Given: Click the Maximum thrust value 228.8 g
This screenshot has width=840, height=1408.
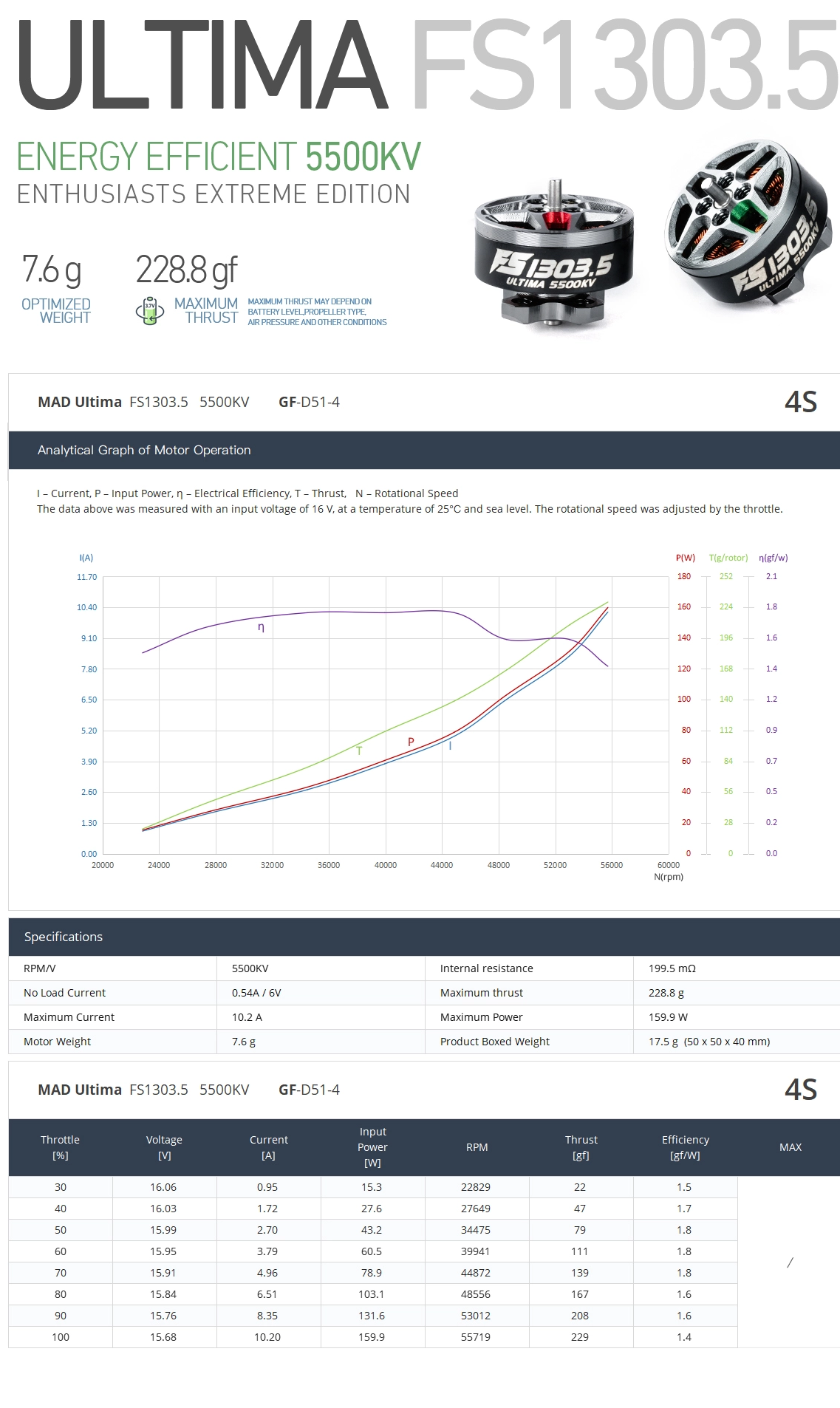Looking at the screenshot, I should pyautogui.click(x=666, y=993).
